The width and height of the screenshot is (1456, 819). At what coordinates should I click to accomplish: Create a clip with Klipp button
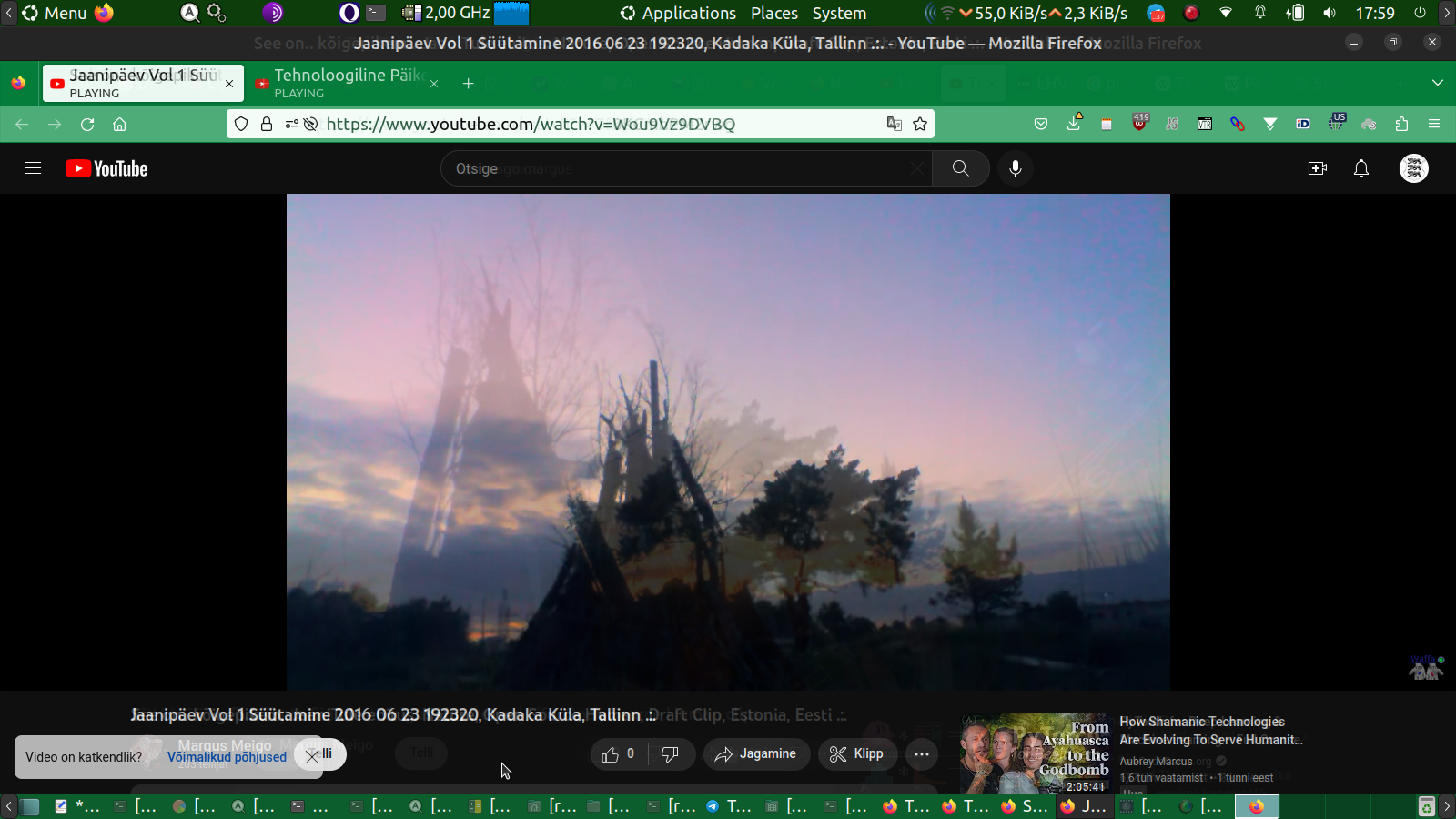pos(857,753)
